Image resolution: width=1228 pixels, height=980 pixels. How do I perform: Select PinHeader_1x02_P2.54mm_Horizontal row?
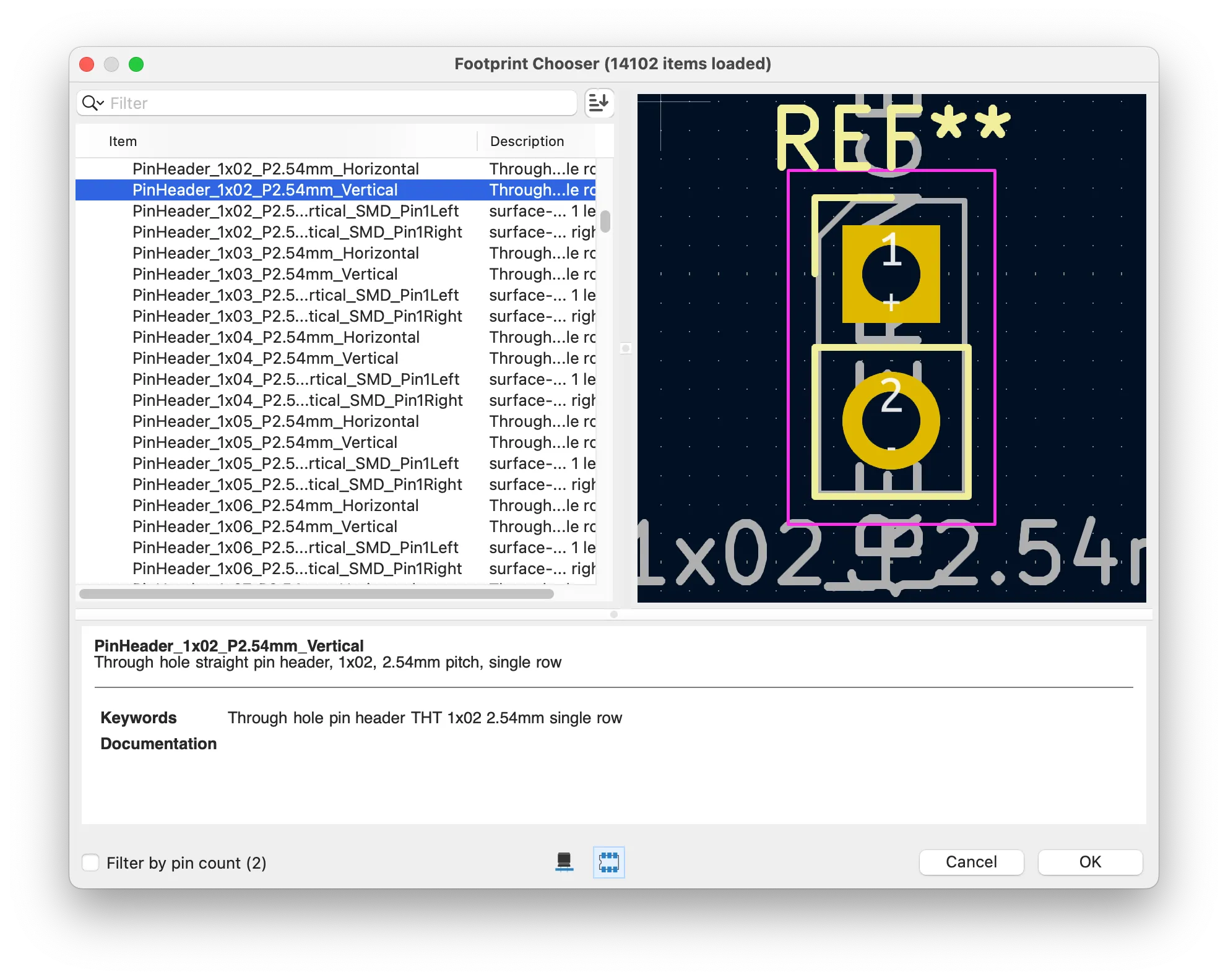335,169
